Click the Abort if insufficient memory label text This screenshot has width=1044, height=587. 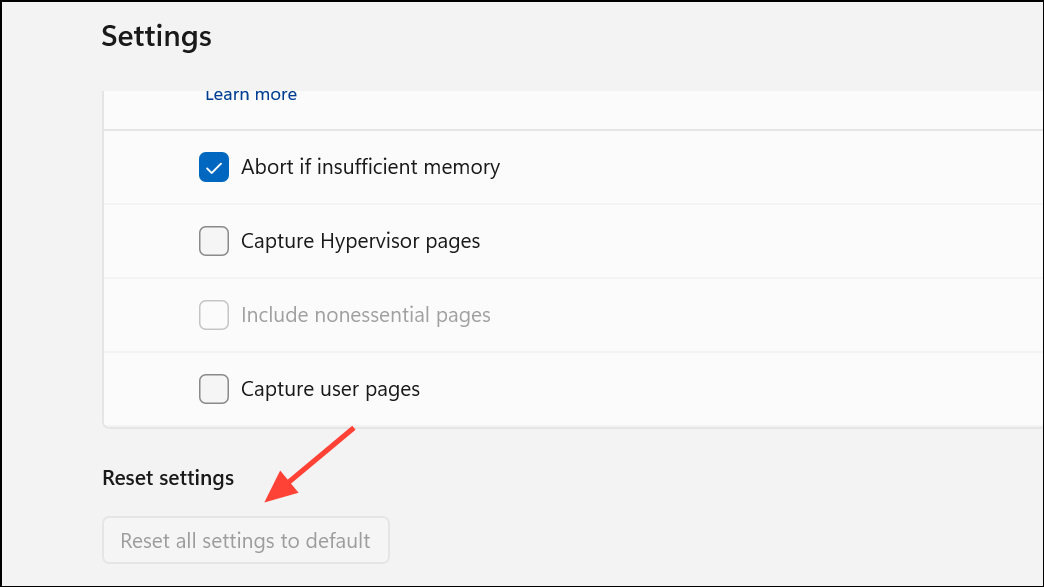click(370, 167)
